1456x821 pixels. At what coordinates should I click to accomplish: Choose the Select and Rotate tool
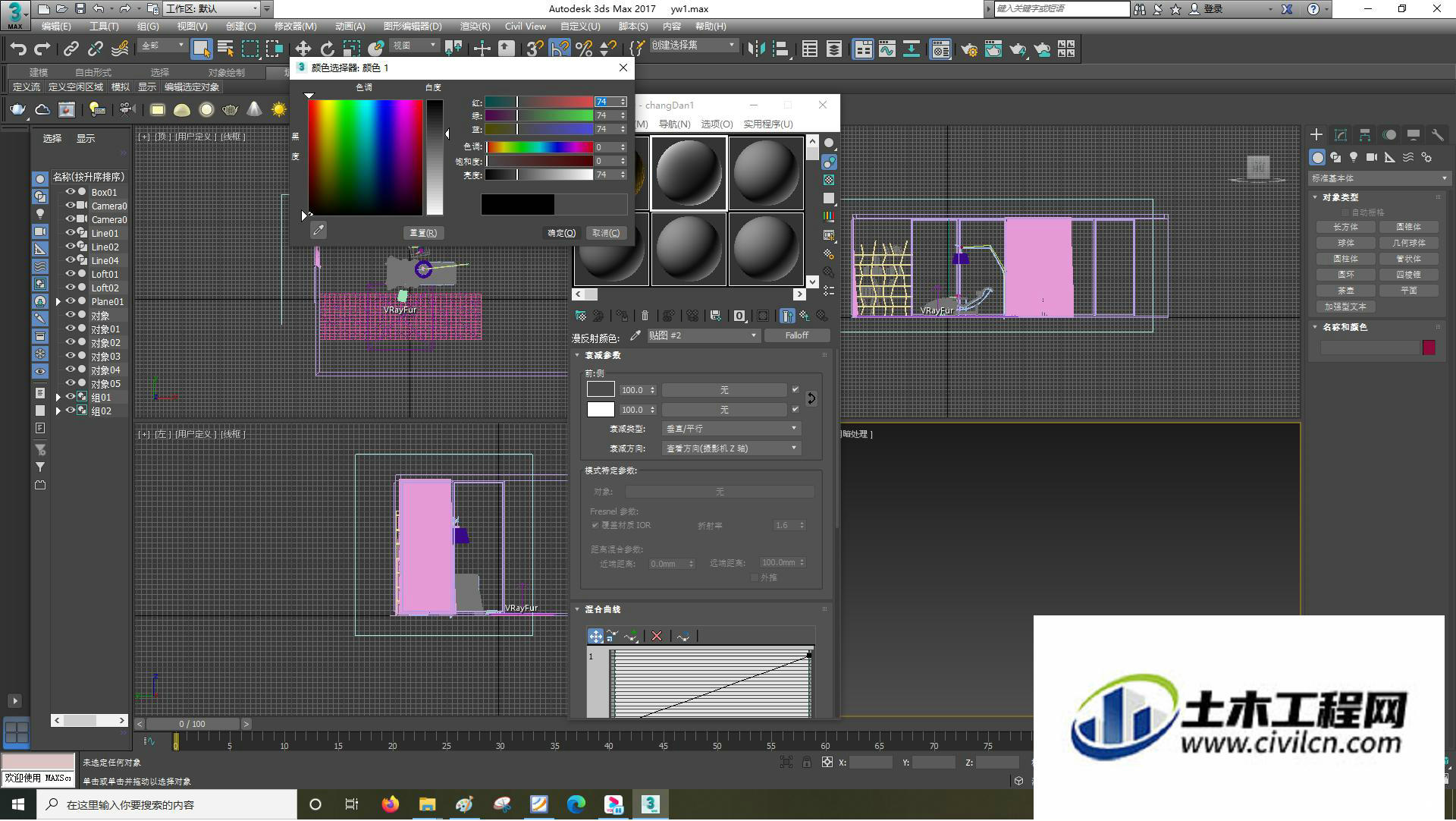(x=327, y=49)
